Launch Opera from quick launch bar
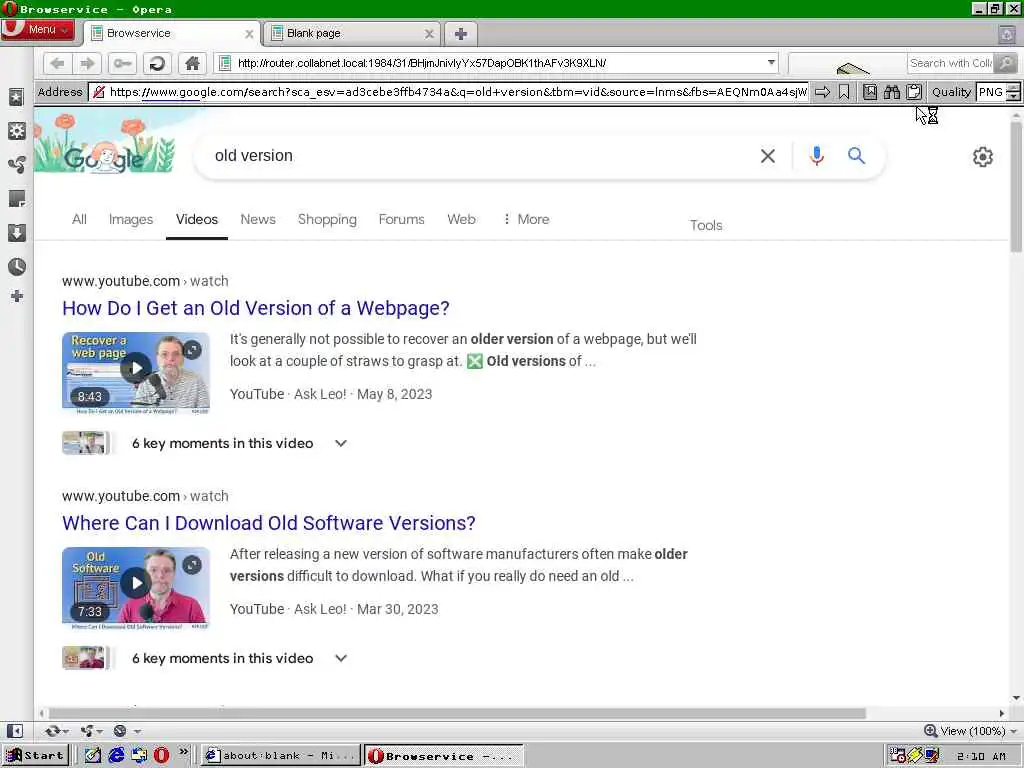Image resolution: width=1024 pixels, height=768 pixels. coord(161,756)
